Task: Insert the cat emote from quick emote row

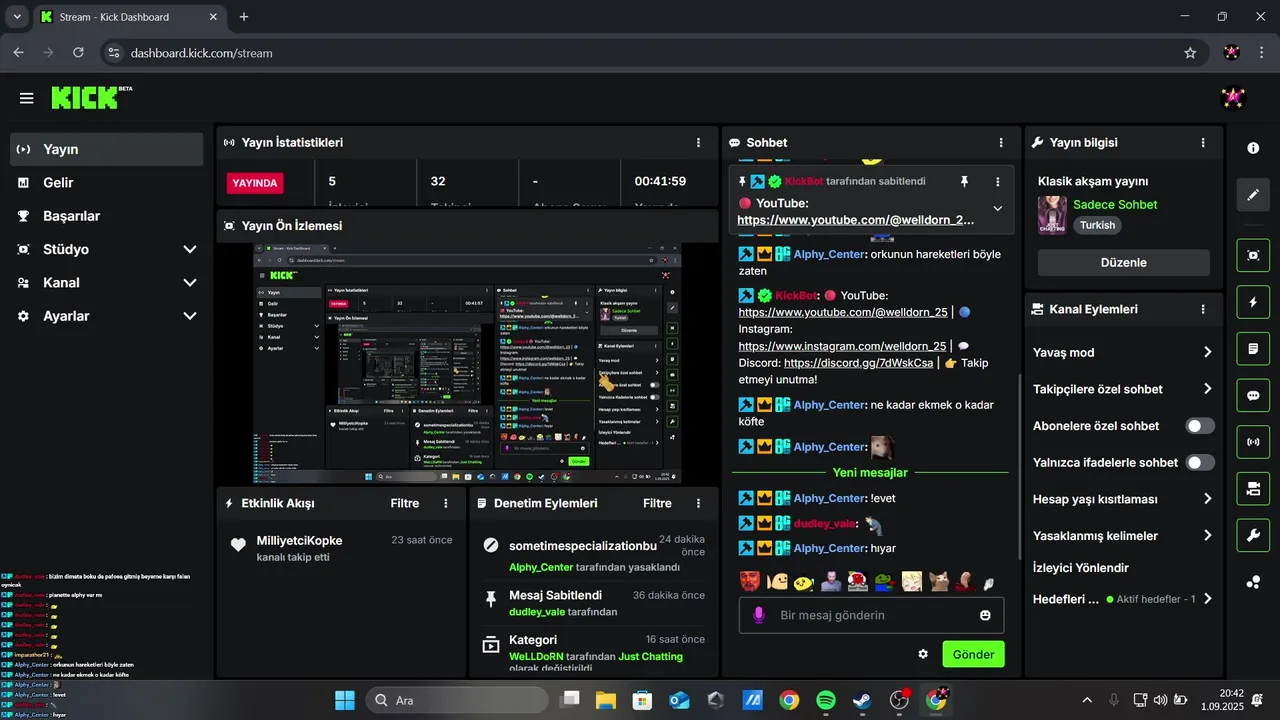Action: point(938,581)
